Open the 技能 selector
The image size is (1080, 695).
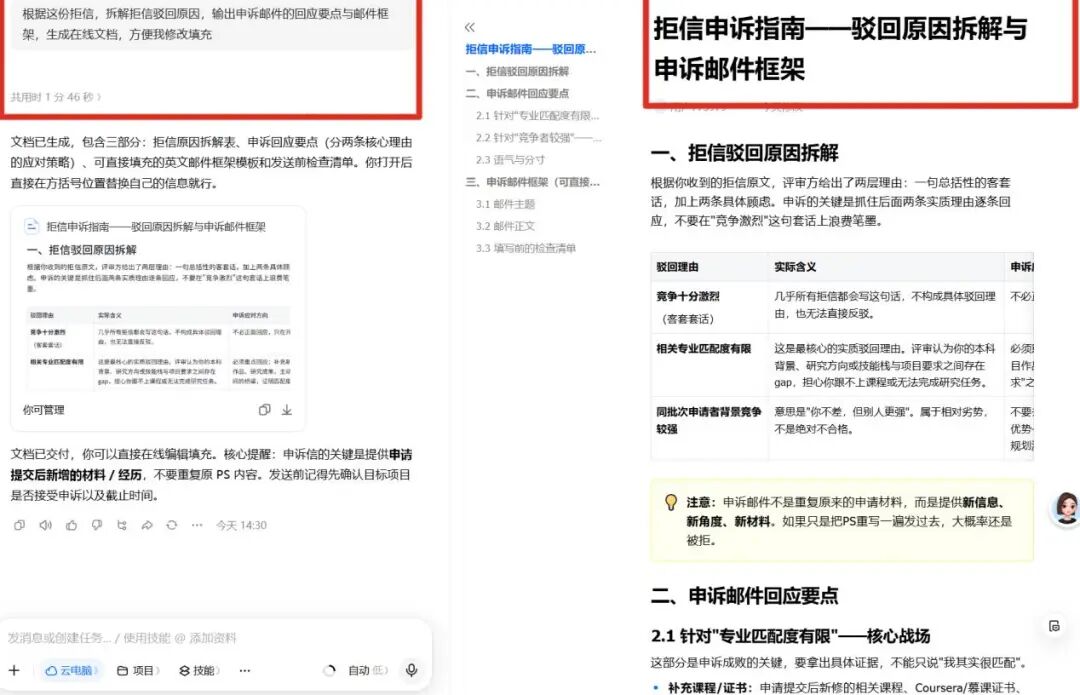(199, 670)
